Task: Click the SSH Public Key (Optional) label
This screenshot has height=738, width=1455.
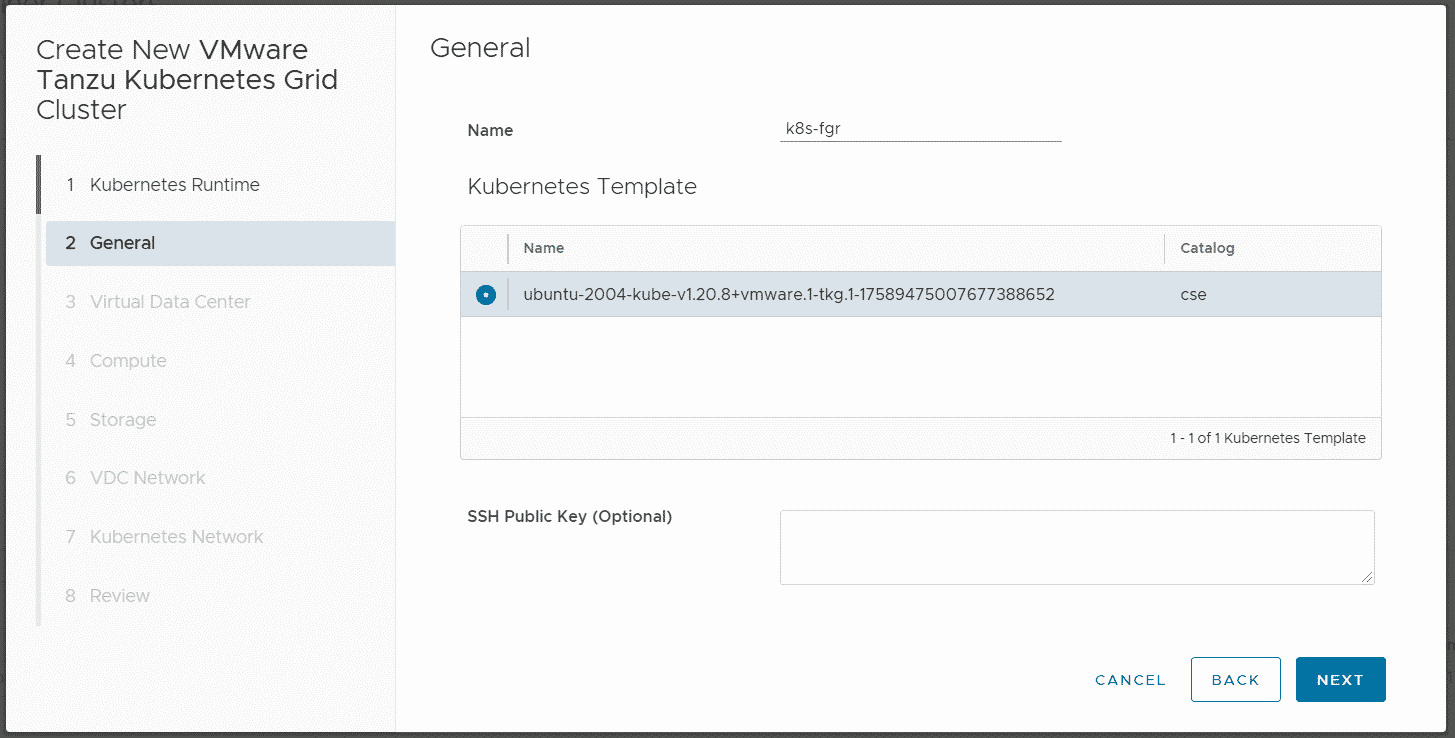Action: point(569,517)
